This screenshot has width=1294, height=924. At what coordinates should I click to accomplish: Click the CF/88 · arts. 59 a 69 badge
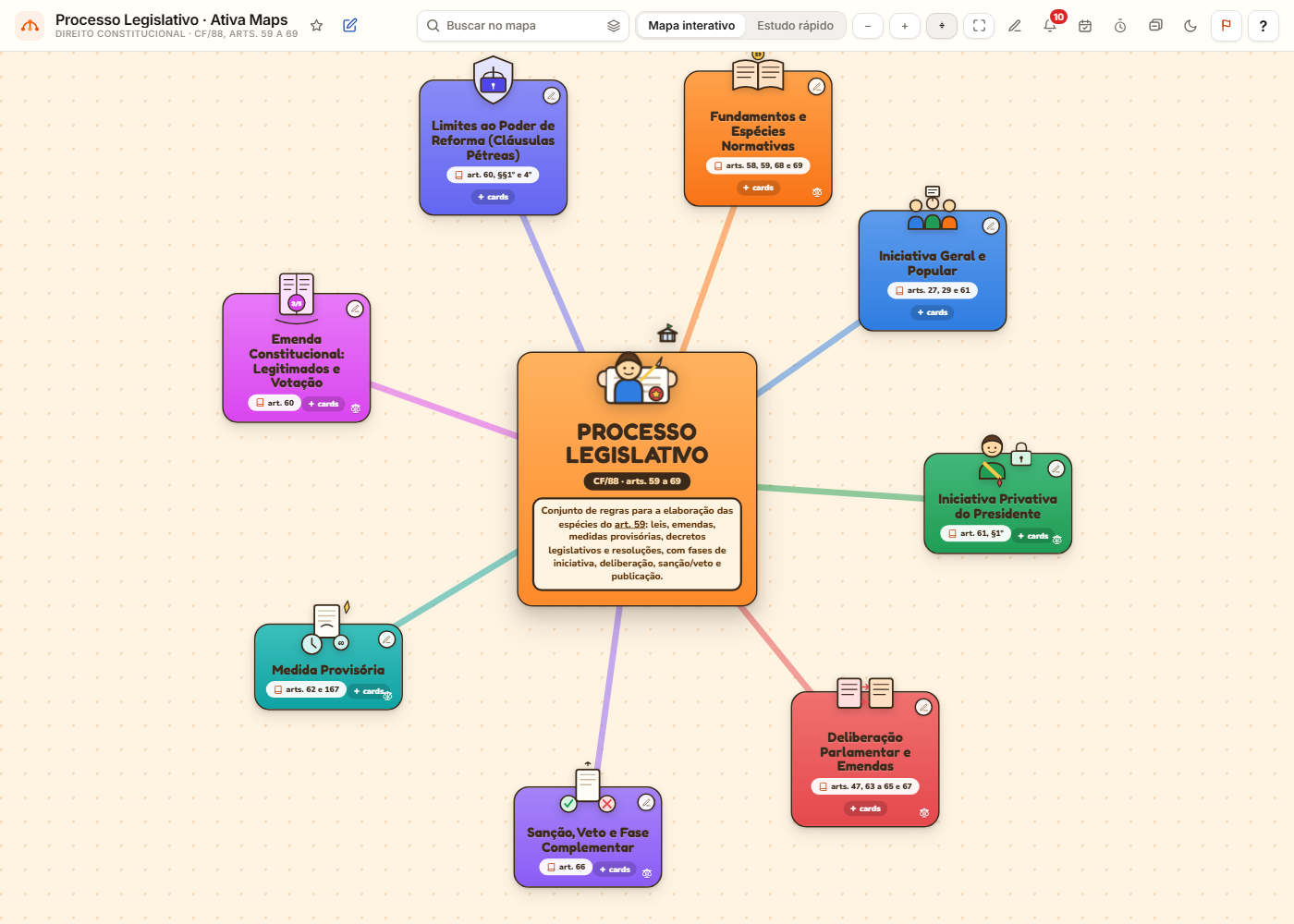(637, 481)
